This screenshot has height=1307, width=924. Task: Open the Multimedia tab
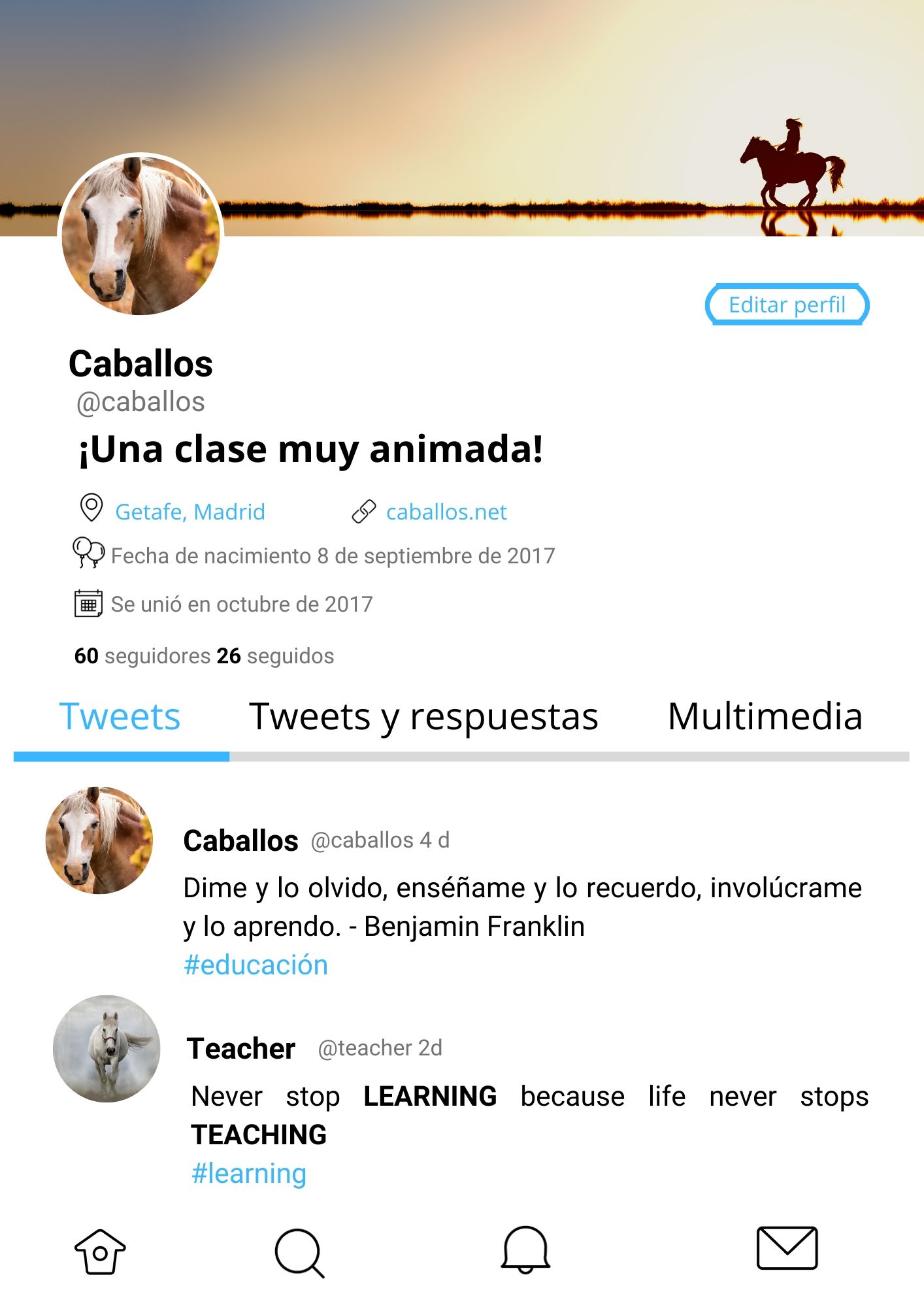(765, 716)
